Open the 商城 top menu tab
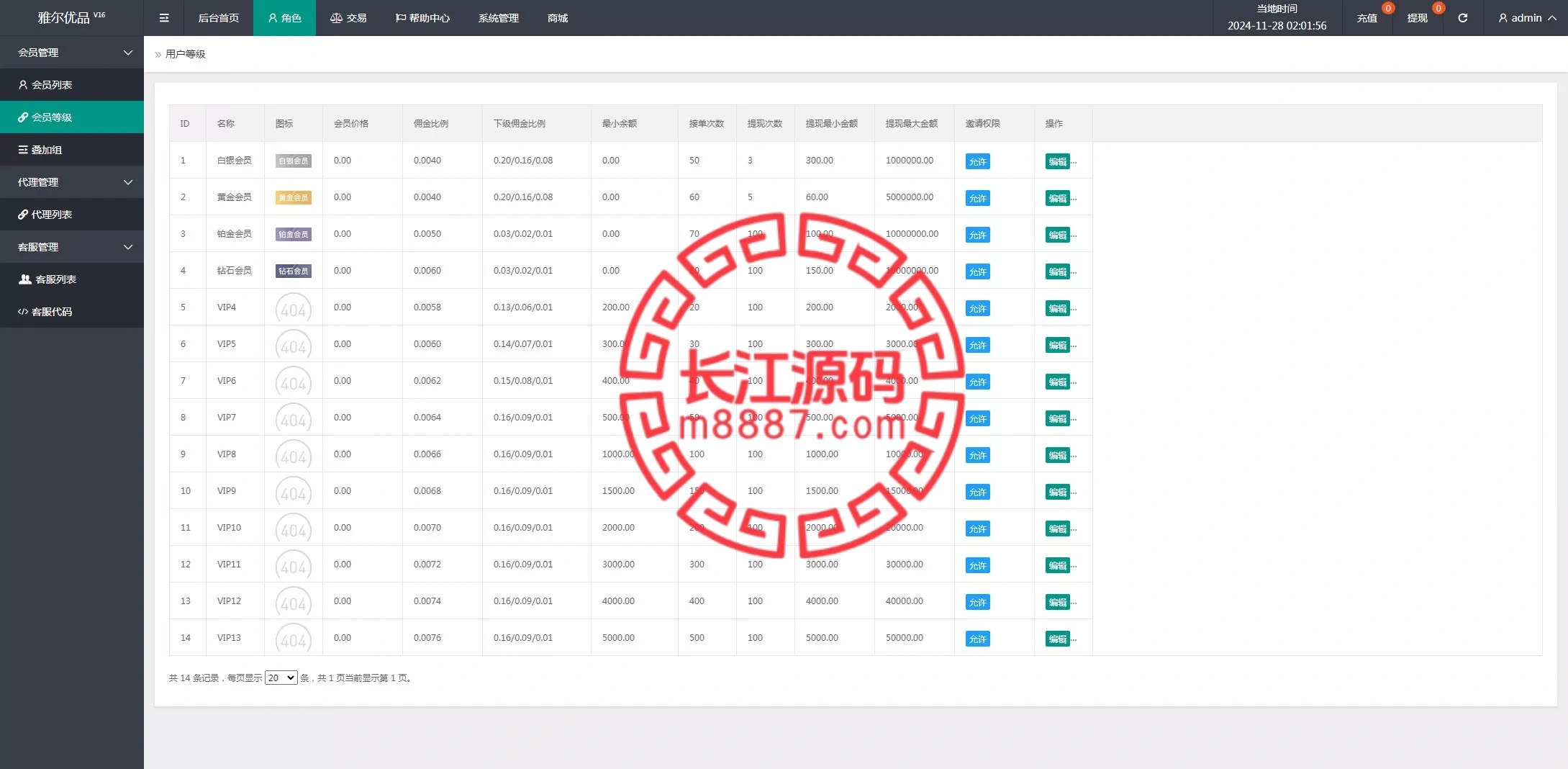This screenshot has height=769, width=1568. click(x=558, y=18)
